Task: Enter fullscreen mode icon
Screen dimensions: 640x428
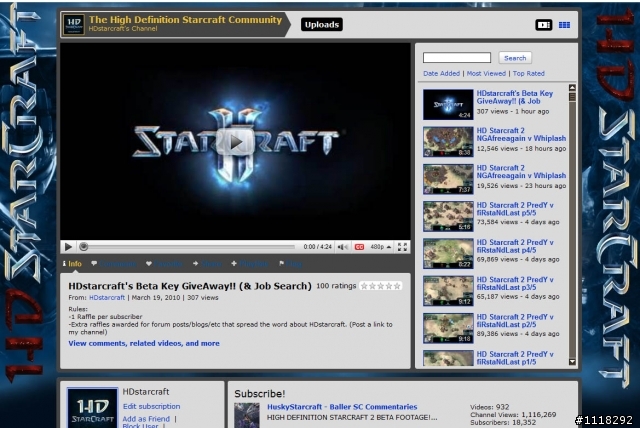Action: pyautogui.click(x=402, y=247)
